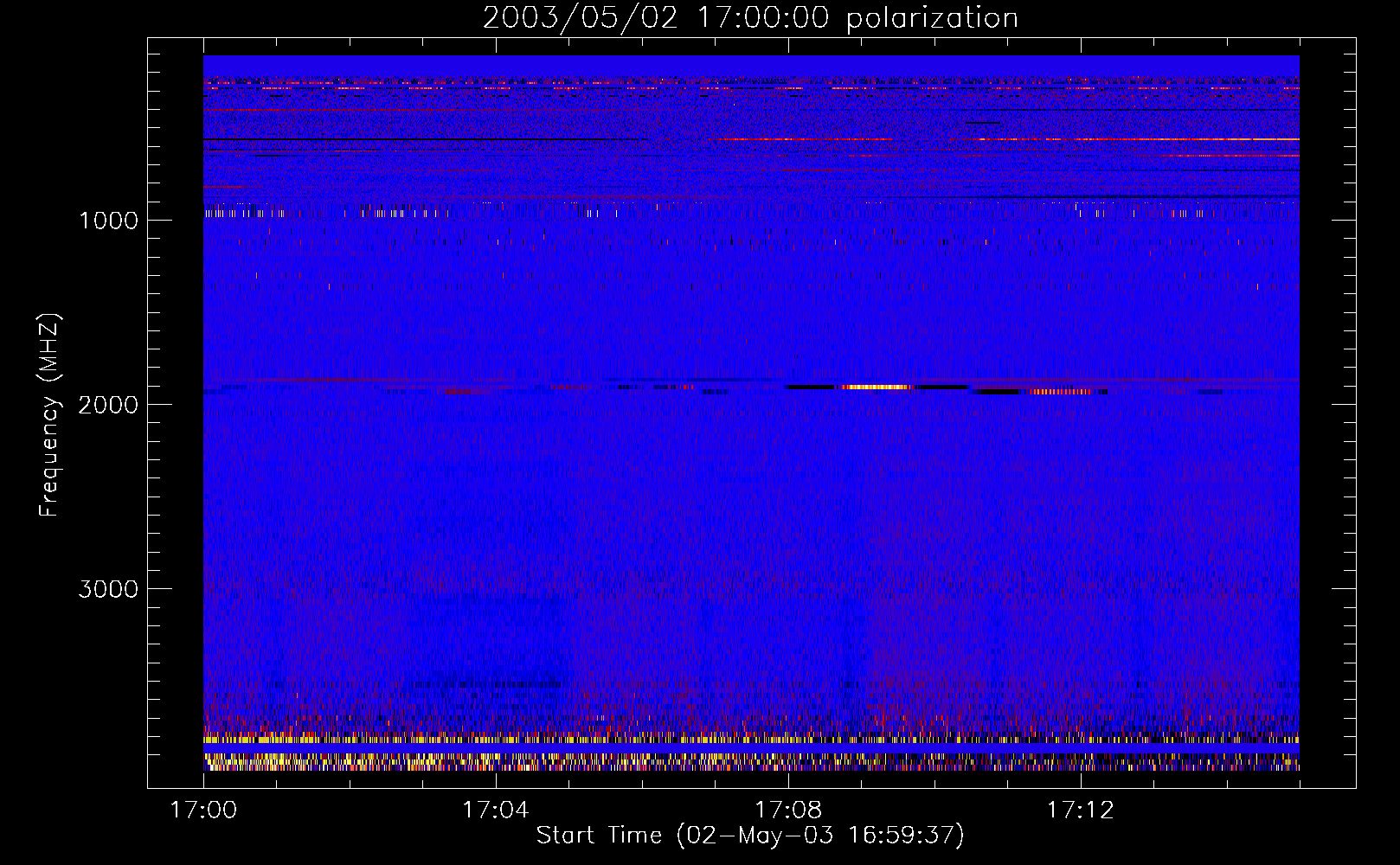Click the bright yellow burst near 2000 MHz

click(x=874, y=387)
